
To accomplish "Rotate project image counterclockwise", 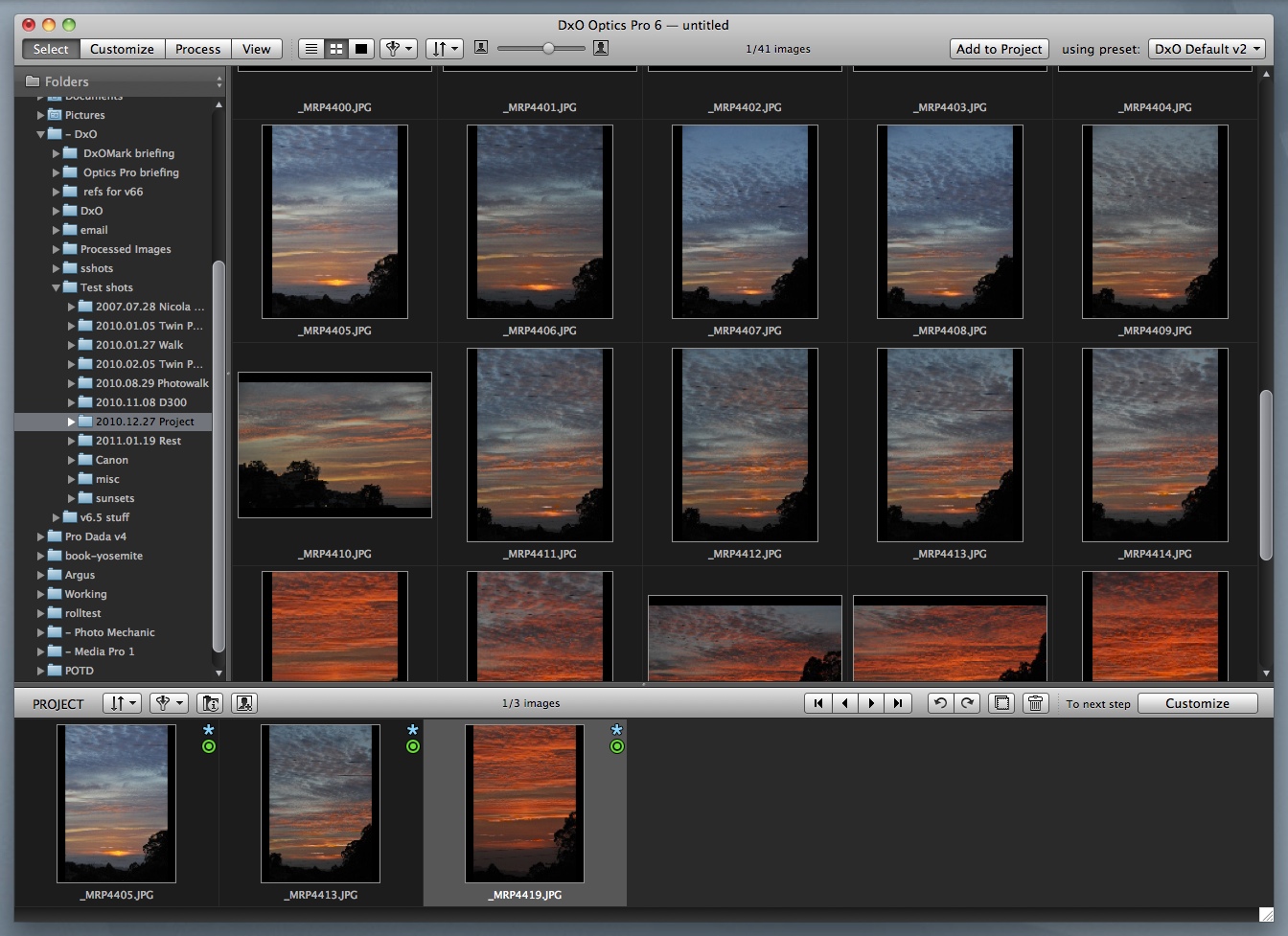I will tap(940, 703).
